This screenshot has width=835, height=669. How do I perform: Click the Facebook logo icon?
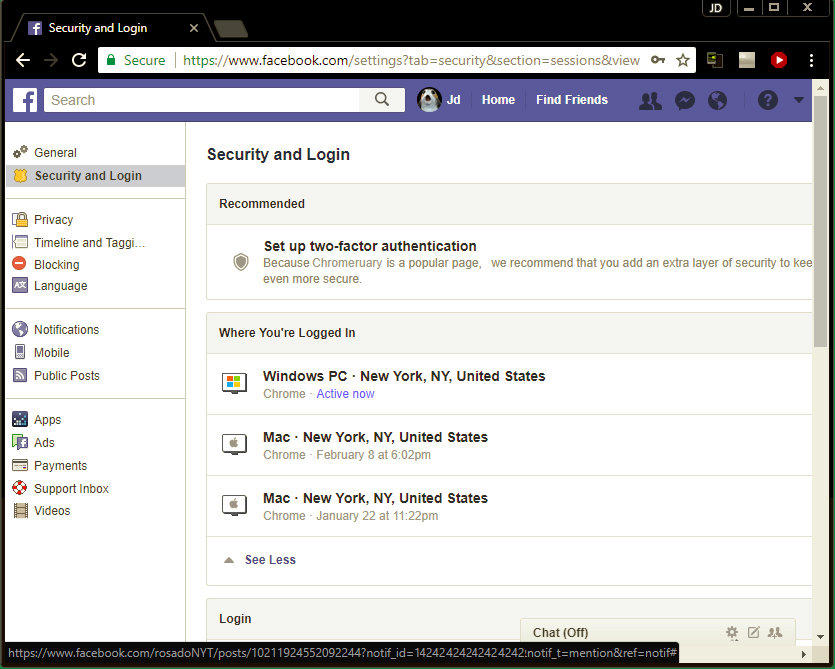point(25,100)
